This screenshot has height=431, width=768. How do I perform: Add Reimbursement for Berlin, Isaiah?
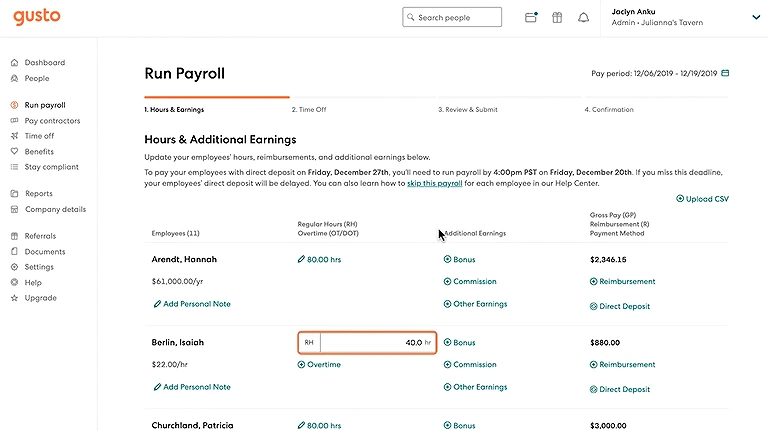coord(622,365)
